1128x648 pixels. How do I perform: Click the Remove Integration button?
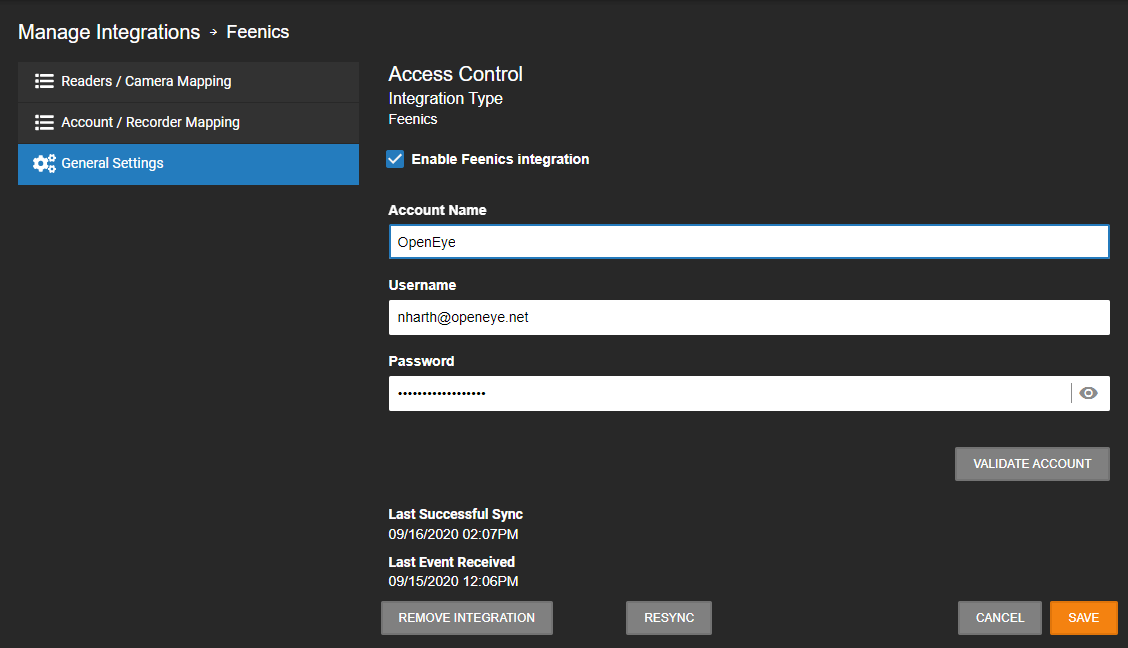click(x=467, y=618)
